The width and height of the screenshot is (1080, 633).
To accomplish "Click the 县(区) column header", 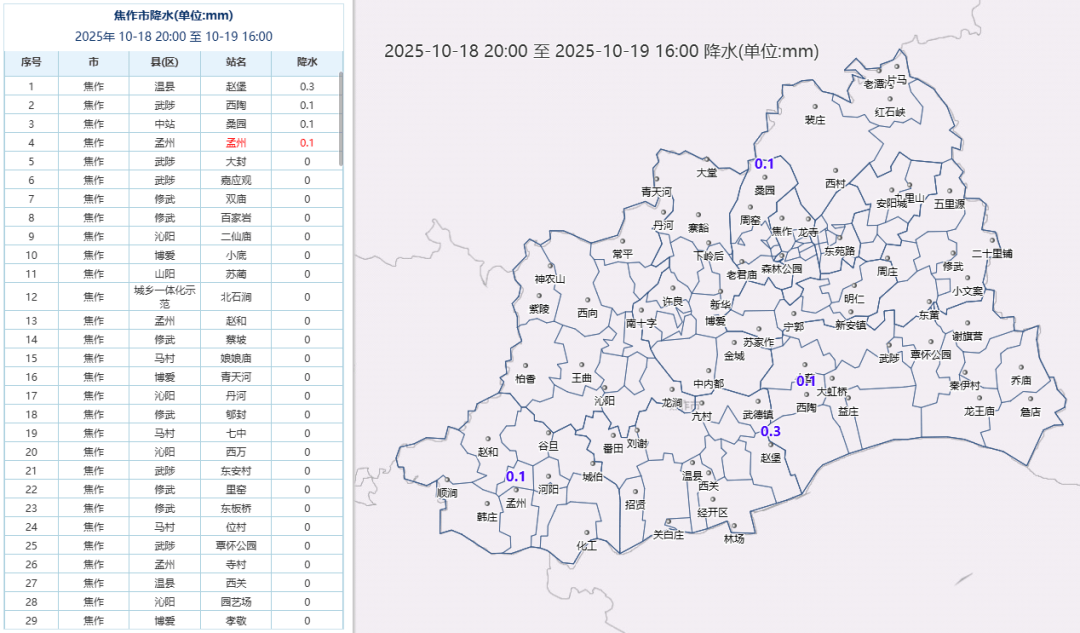I will coord(164,62).
